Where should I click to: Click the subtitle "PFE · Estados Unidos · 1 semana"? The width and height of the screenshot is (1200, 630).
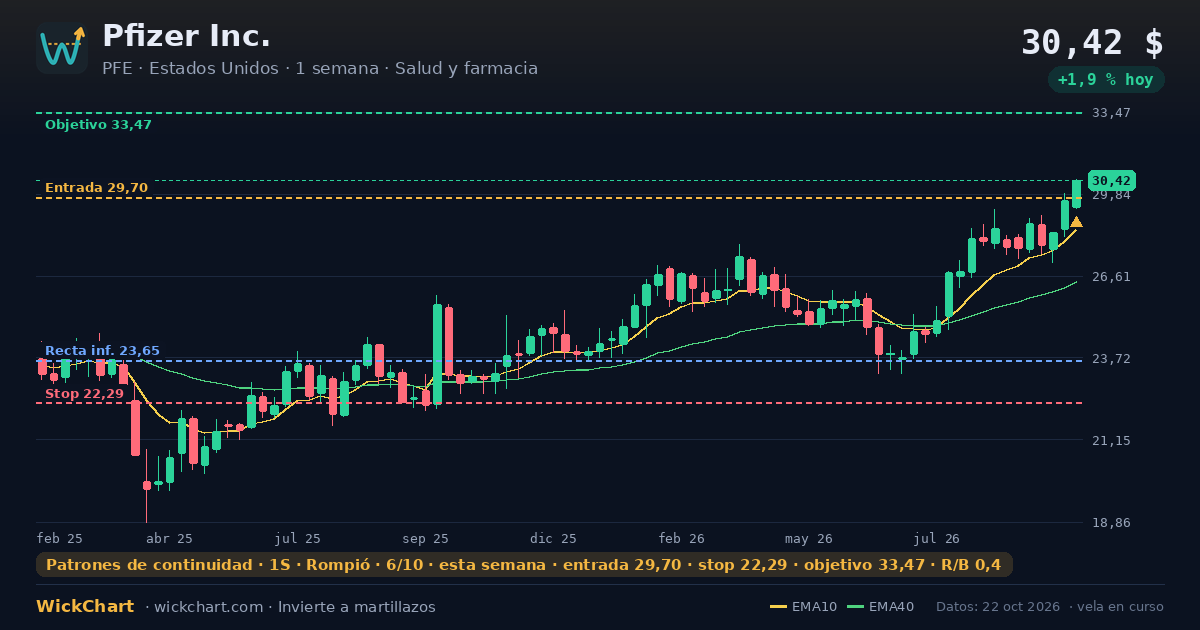click(242, 69)
